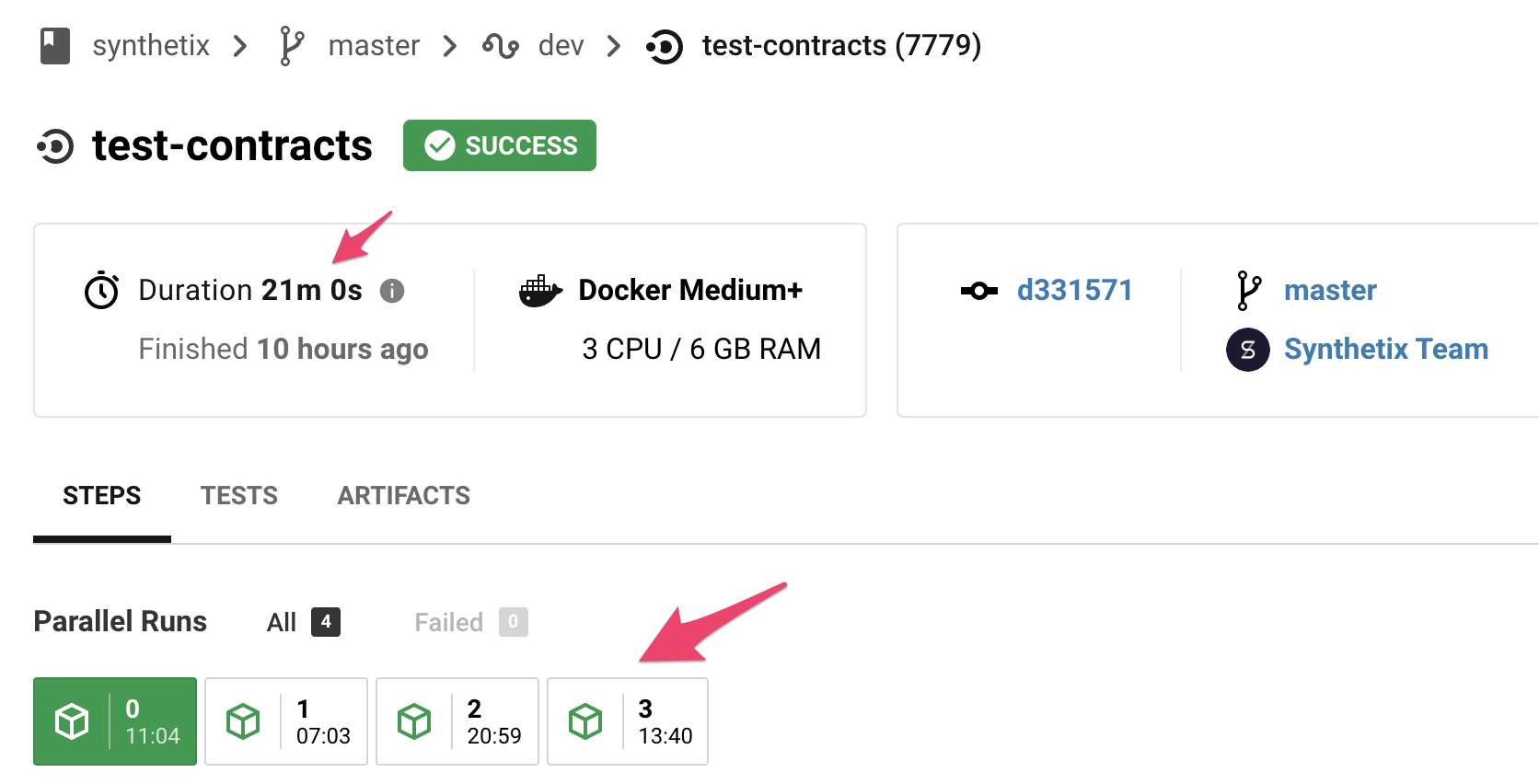Select parallel run 2 with 20:59
Screen dimensions: 1539x784
[x=457, y=721]
